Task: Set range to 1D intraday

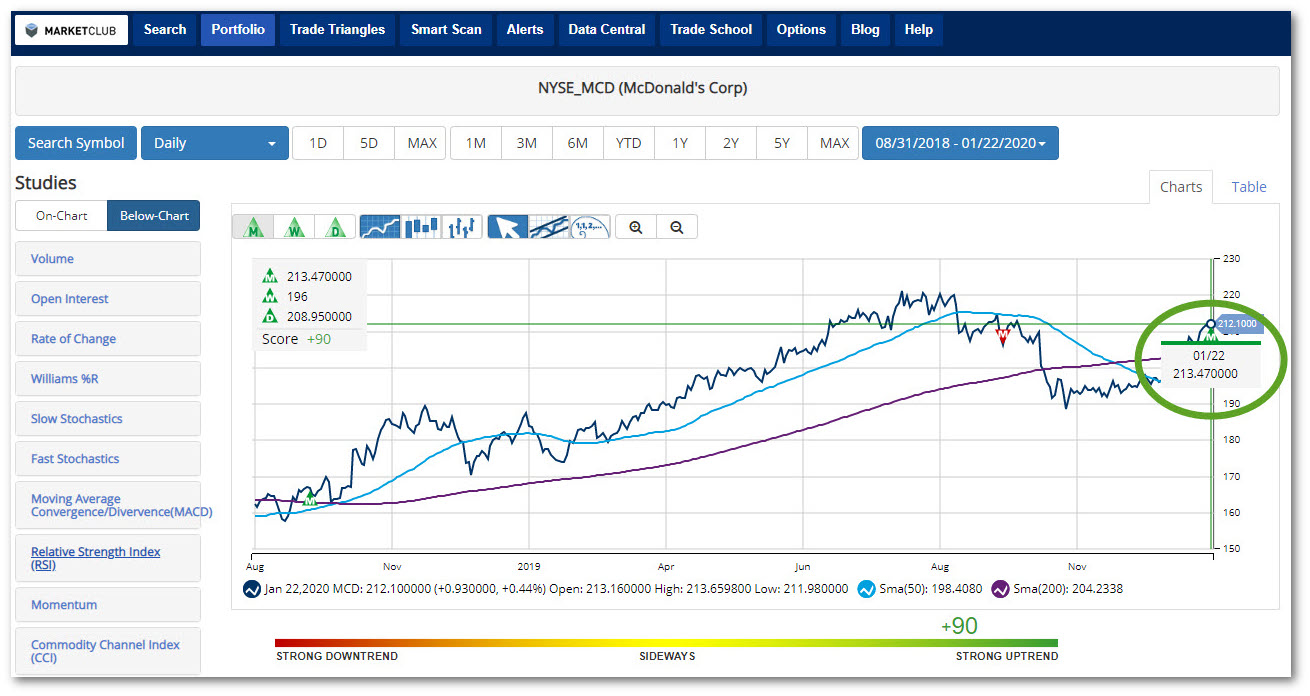Action: [318, 143]
